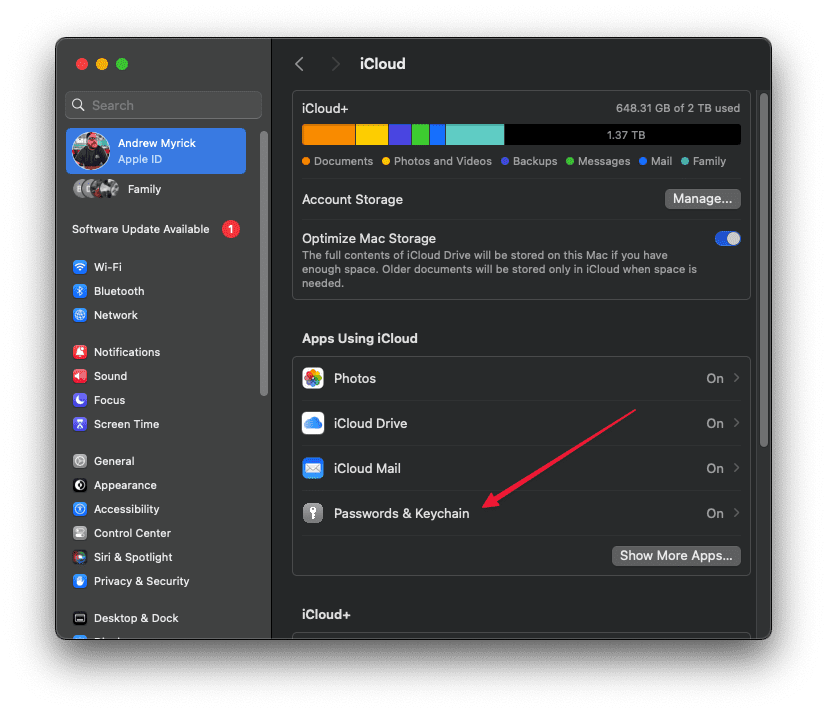827x713 pixels.
Task: Click the Apps Using iCloud heading
Action: pyautogui.click(x=360, y=339)
